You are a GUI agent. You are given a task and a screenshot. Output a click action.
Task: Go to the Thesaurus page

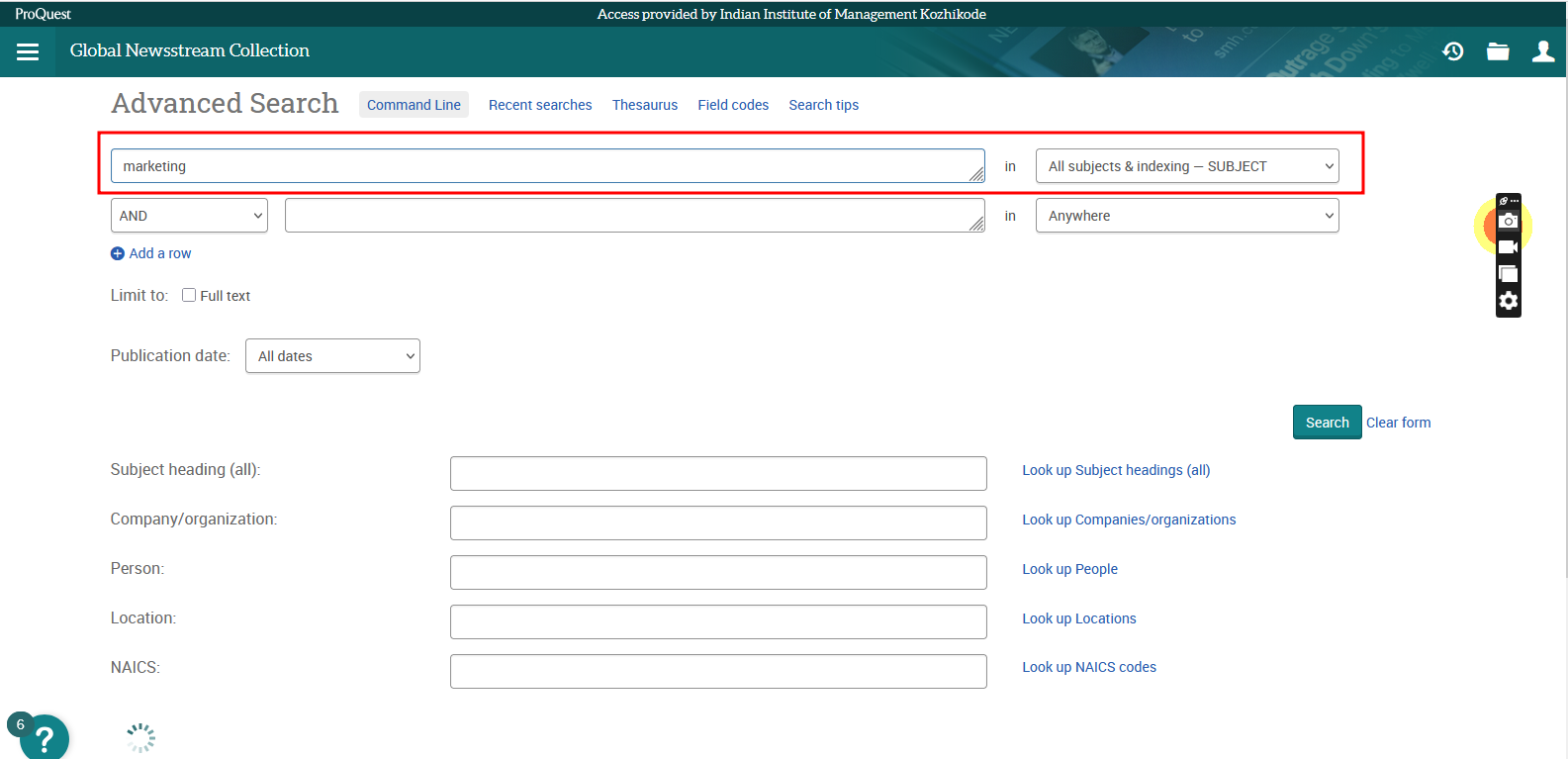(x=644, y=105)
